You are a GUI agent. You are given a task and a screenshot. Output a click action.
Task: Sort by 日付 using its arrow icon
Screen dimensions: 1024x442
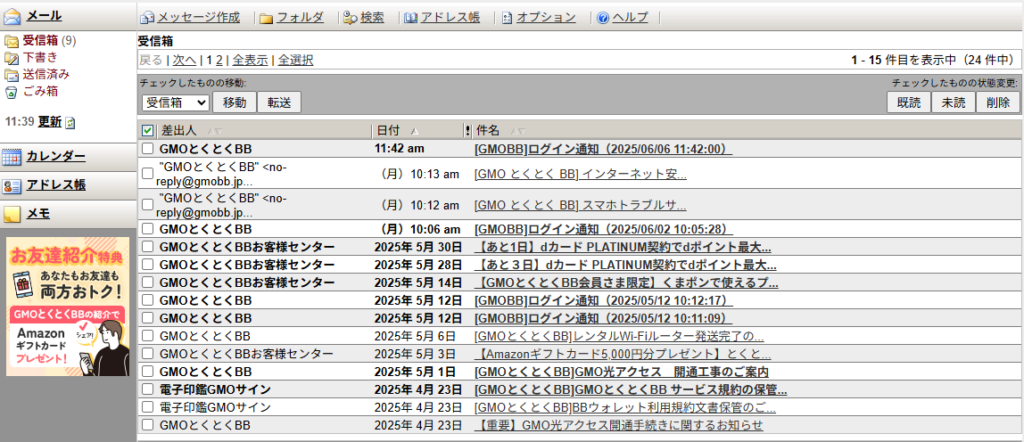[416, 131]
